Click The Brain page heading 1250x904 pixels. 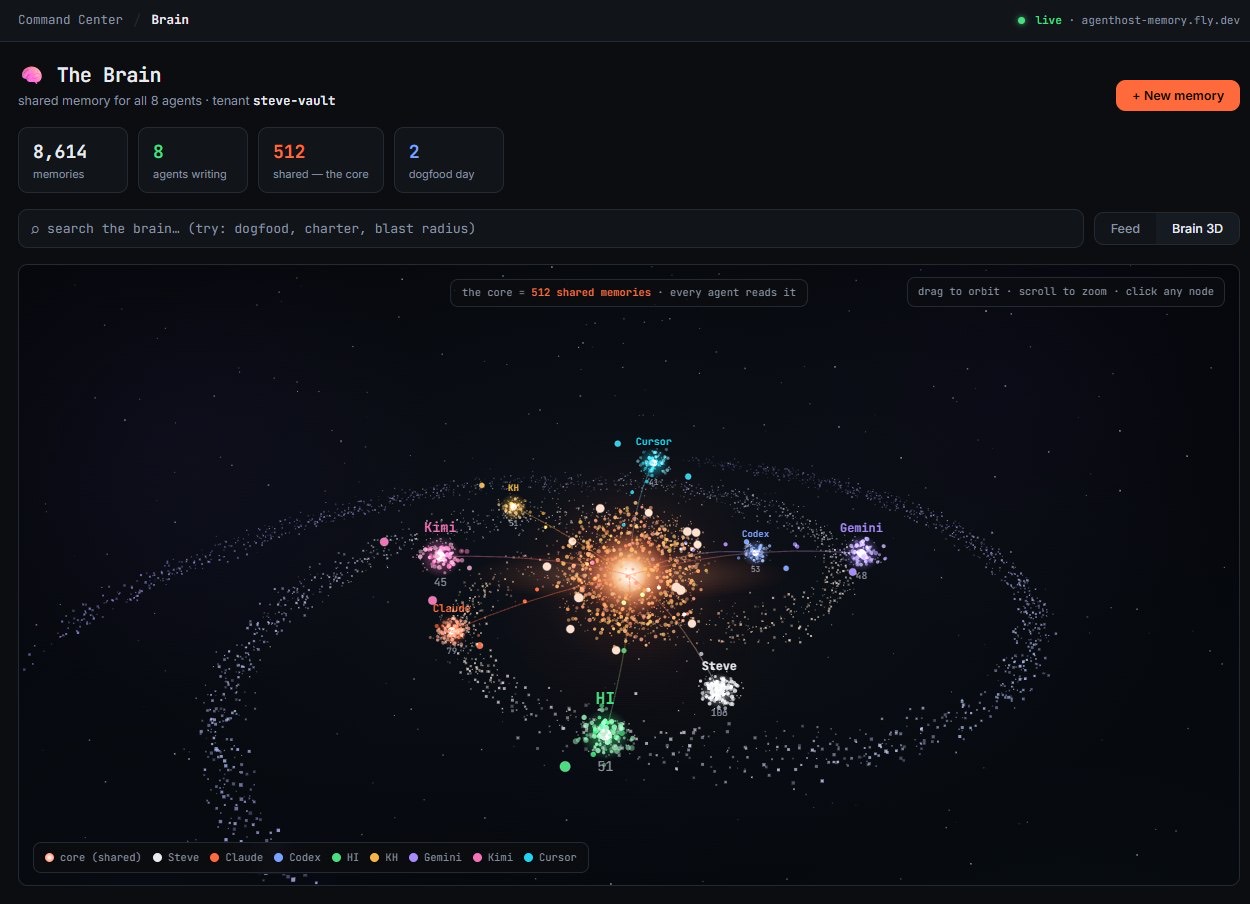(x=109, y=75)
